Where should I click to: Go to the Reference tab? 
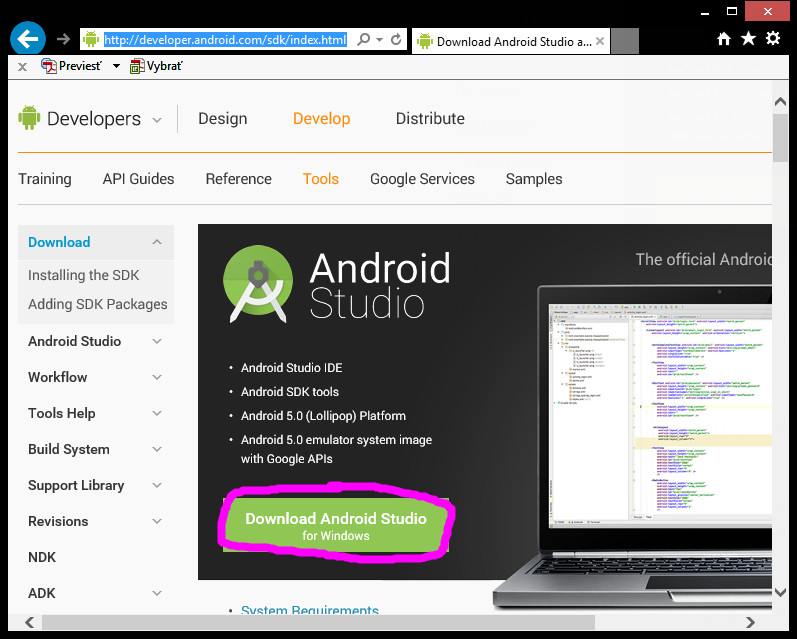pyautogui.click(x=238, y=179)
